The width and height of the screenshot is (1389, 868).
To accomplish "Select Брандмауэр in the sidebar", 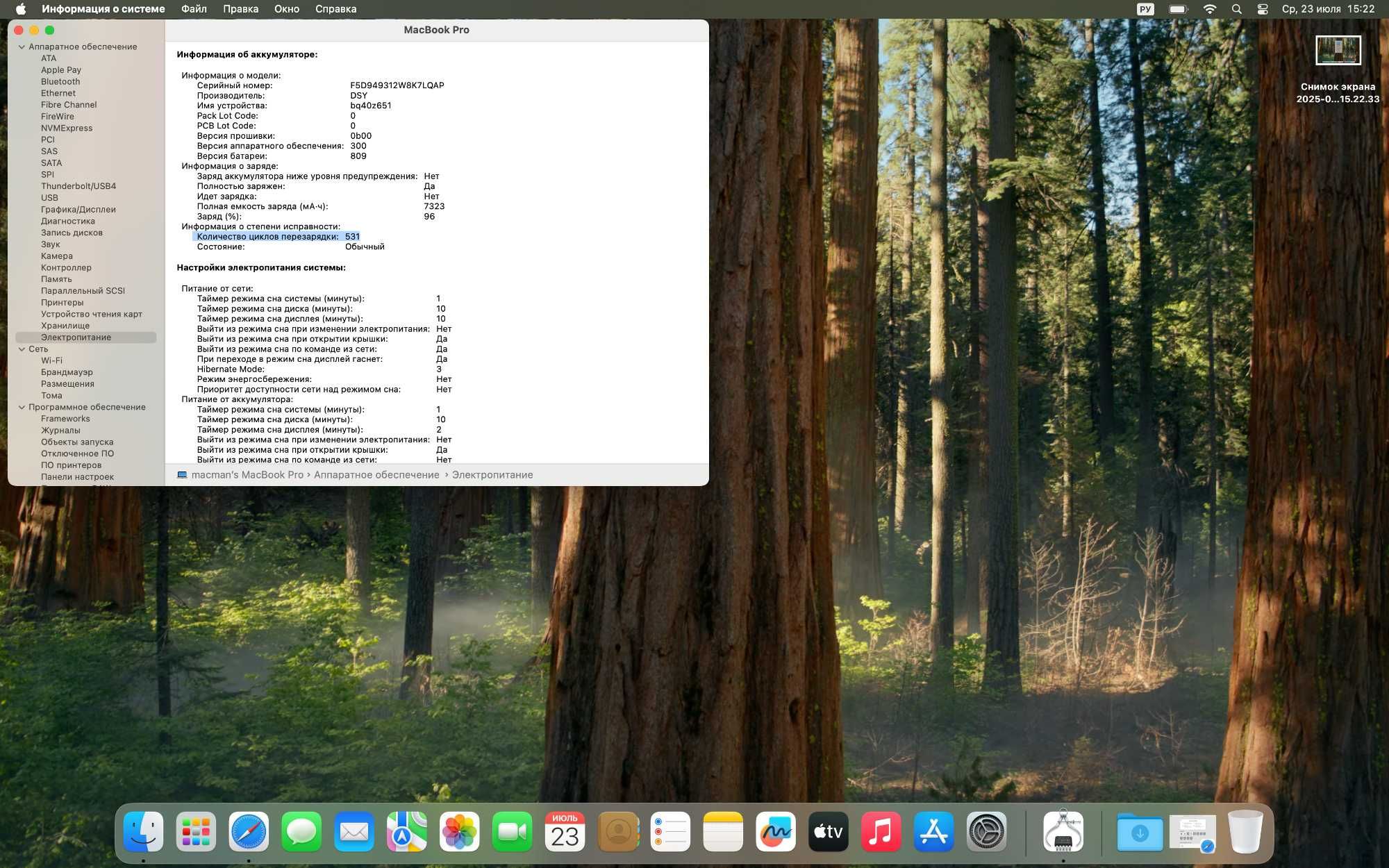I will 67,372.
